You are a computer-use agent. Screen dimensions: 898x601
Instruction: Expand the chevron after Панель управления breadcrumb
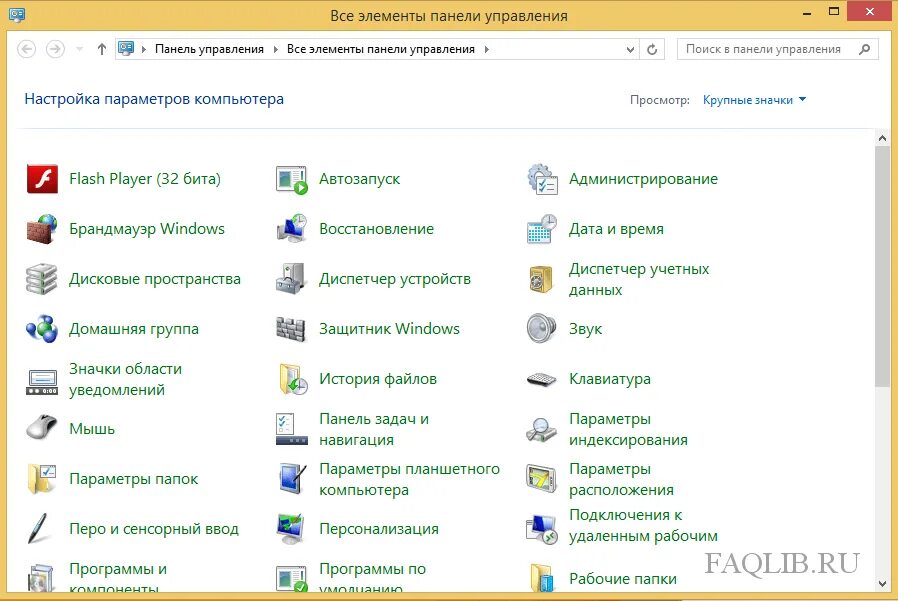(x=275, y=49)
